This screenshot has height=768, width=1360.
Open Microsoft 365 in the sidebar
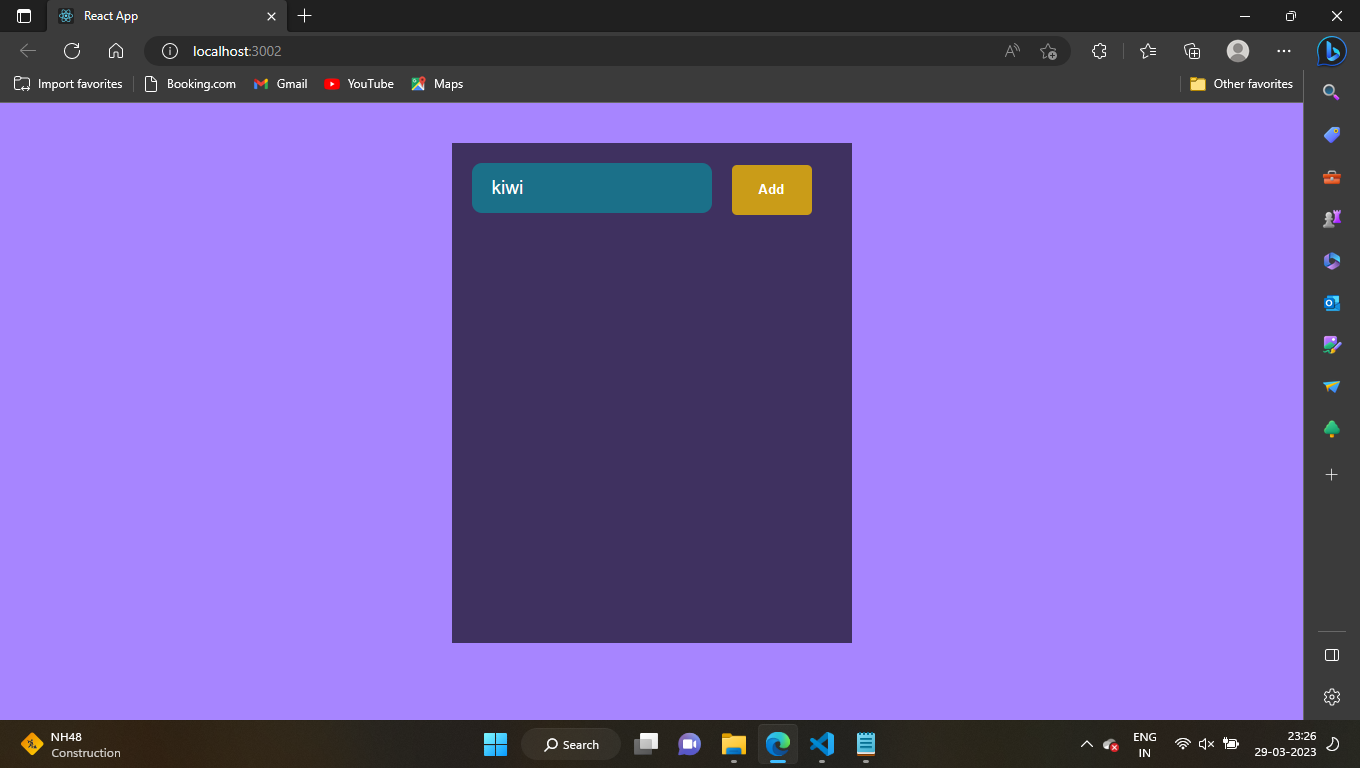tap(1331, 261)
